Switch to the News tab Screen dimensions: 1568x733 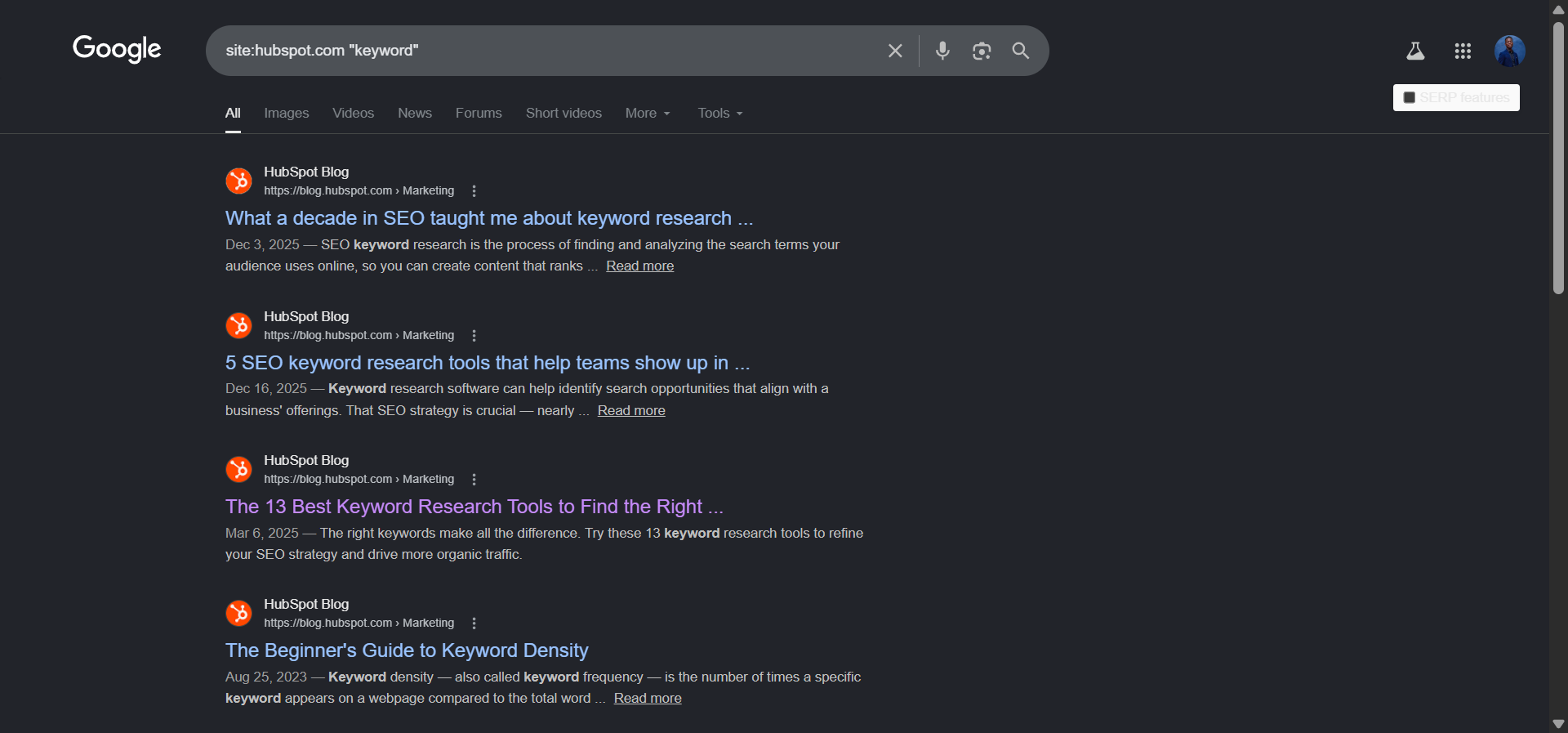(x=415, y=114)
